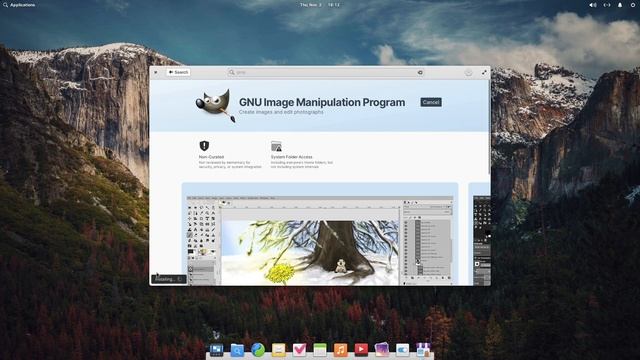Launch Photos from the dock

tap(382, 349)
